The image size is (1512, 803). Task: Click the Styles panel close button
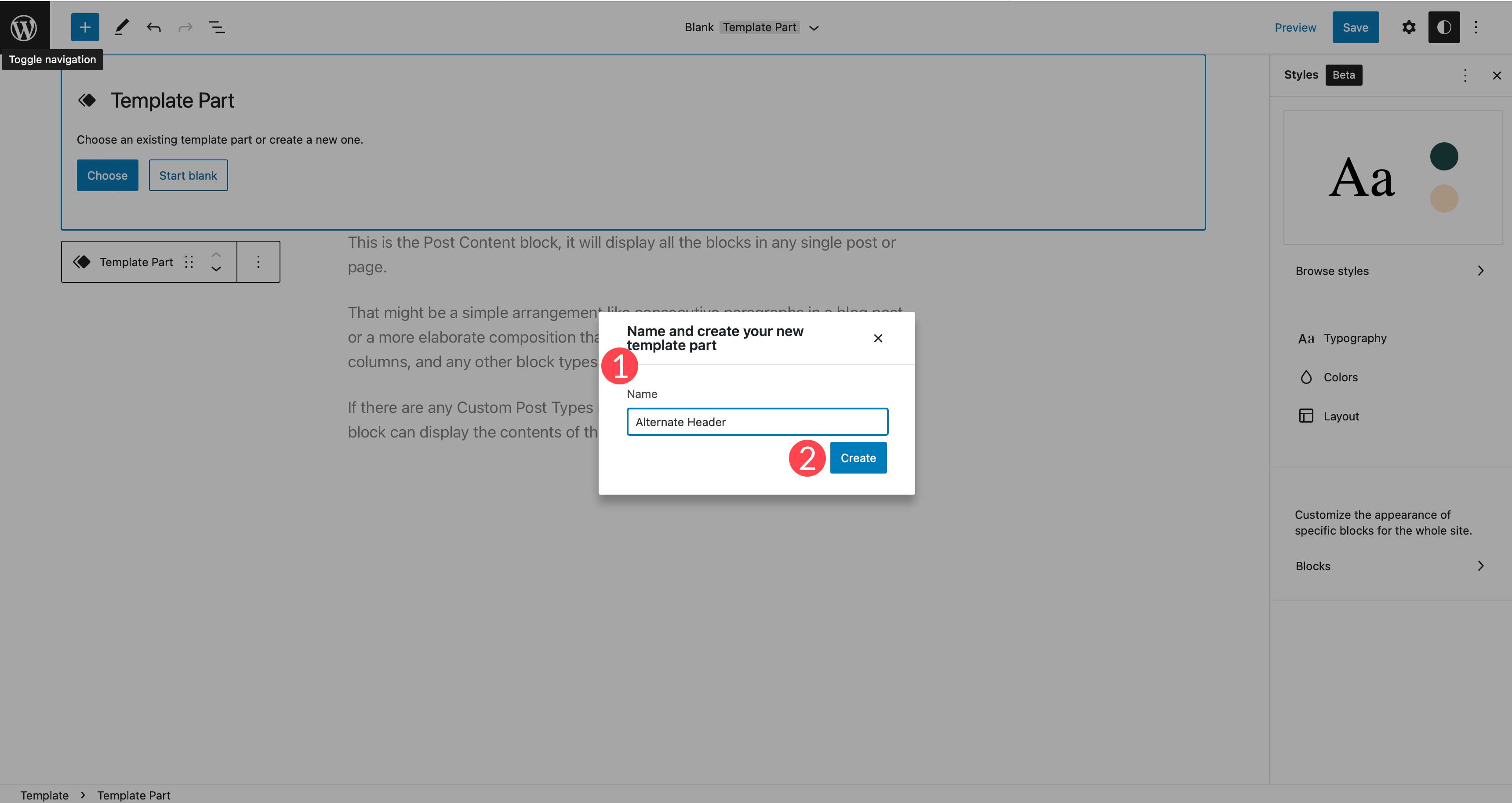(x=1496, y=75)
